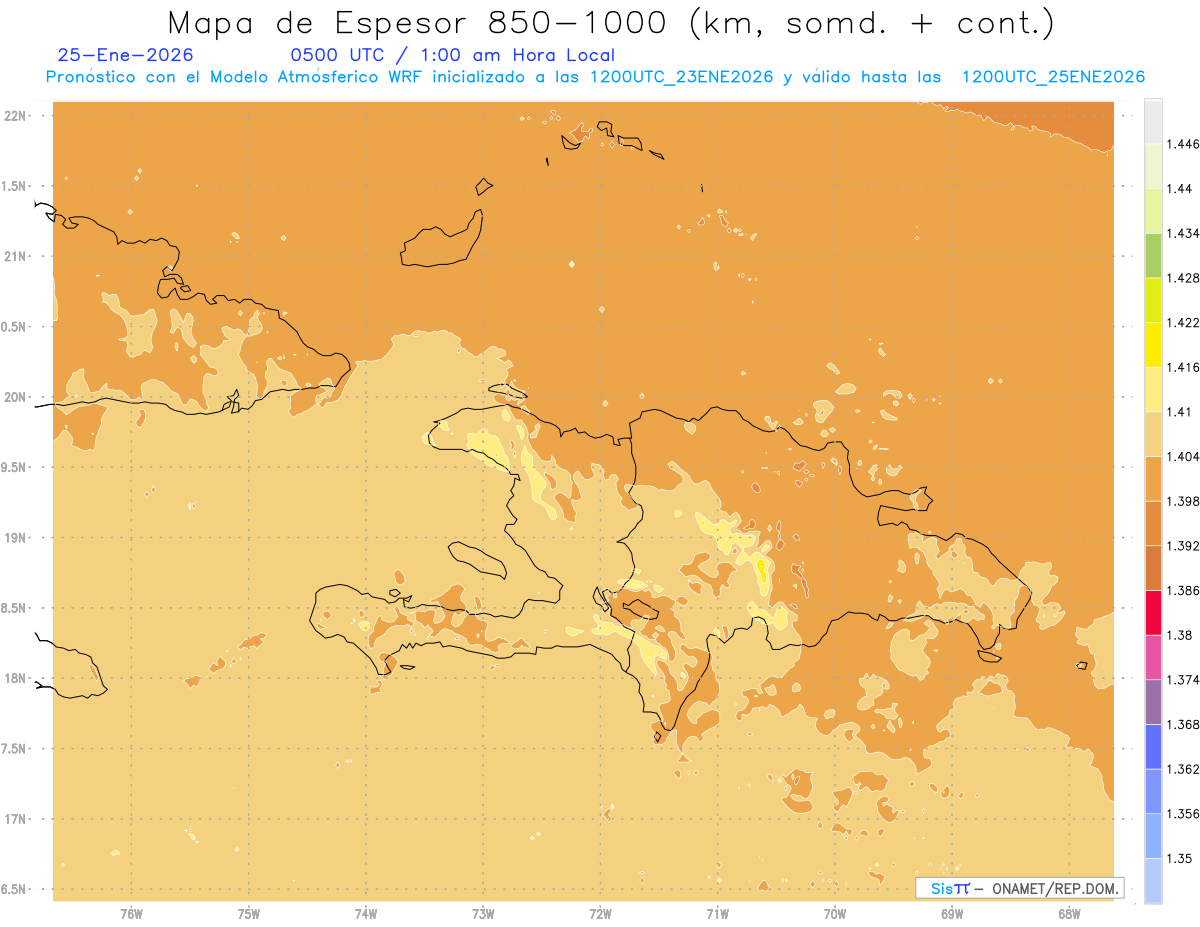Image resolution: width=1200 pixels, height=927 pixels.
Task: Click the '1.35' colorbar value
Action: [x=1179, y=859]
